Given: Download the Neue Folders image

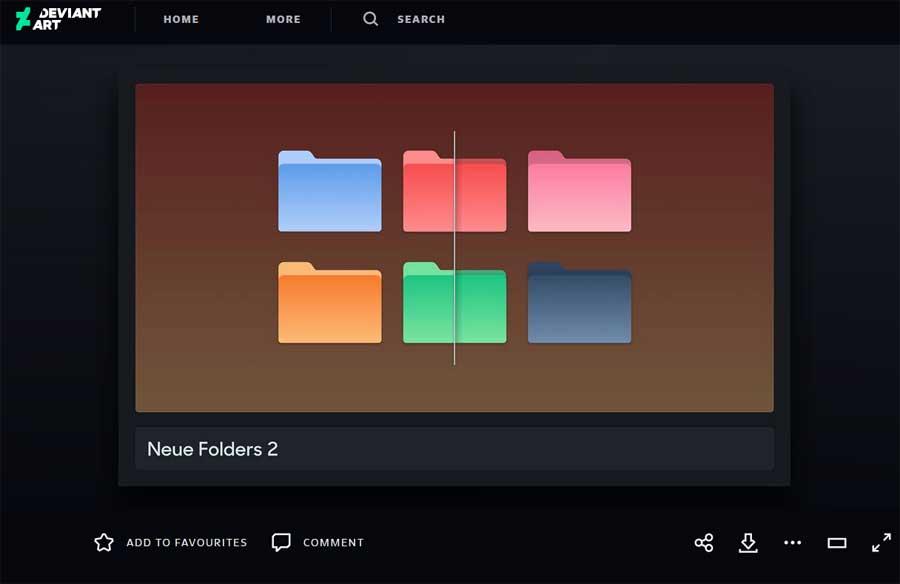Looking at the screenshot, I should (748, 543).
